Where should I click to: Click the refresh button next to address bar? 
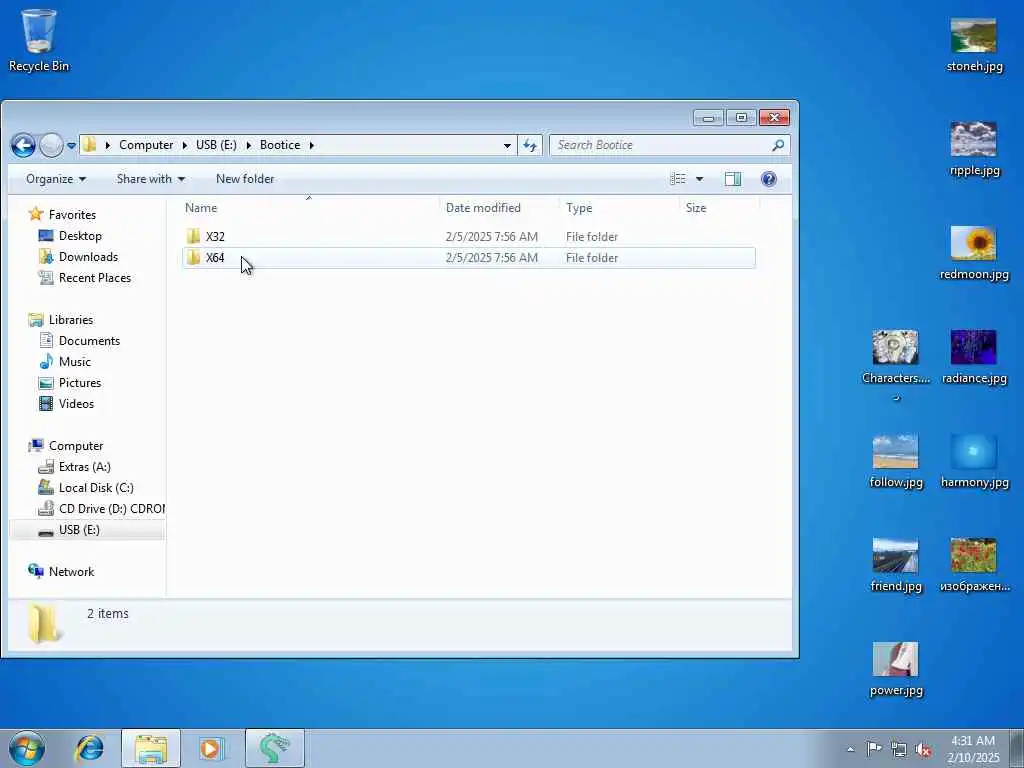coord(530,145)
